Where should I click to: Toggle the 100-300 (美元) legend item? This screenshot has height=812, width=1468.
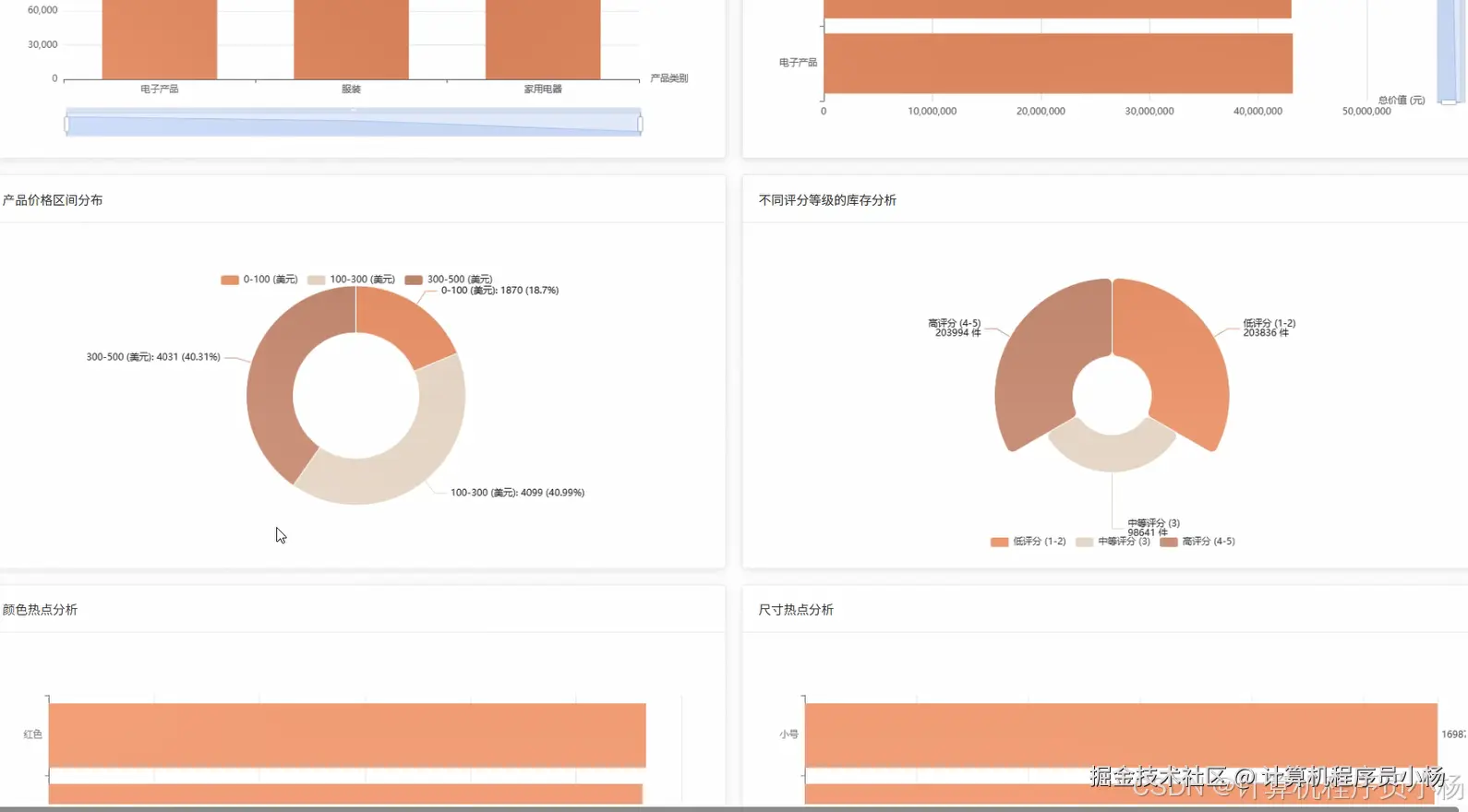351,279
